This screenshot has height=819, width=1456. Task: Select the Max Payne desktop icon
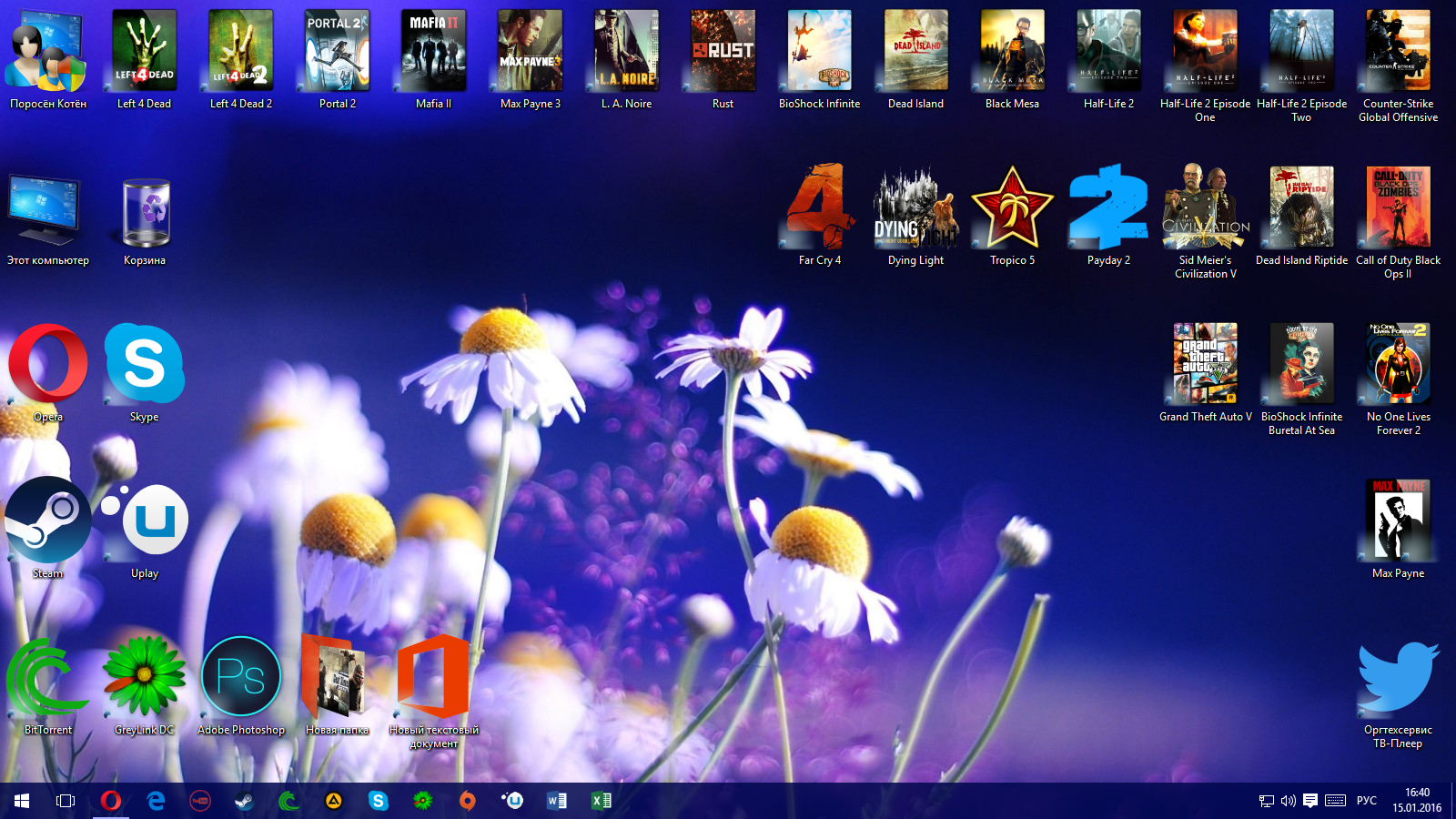click(x=1398, y=520)
